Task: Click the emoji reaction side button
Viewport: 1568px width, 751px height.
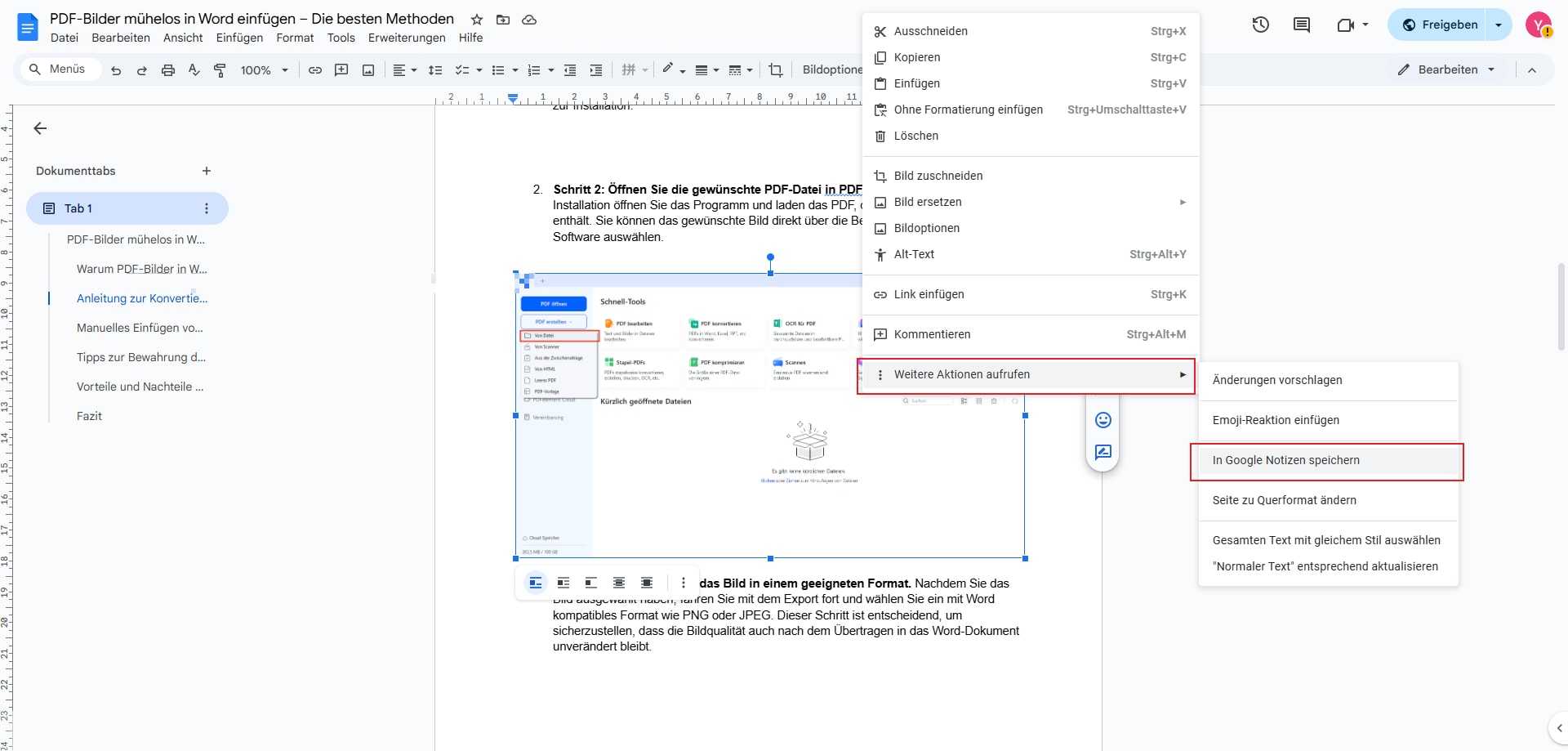Action: coord(1103,420)
